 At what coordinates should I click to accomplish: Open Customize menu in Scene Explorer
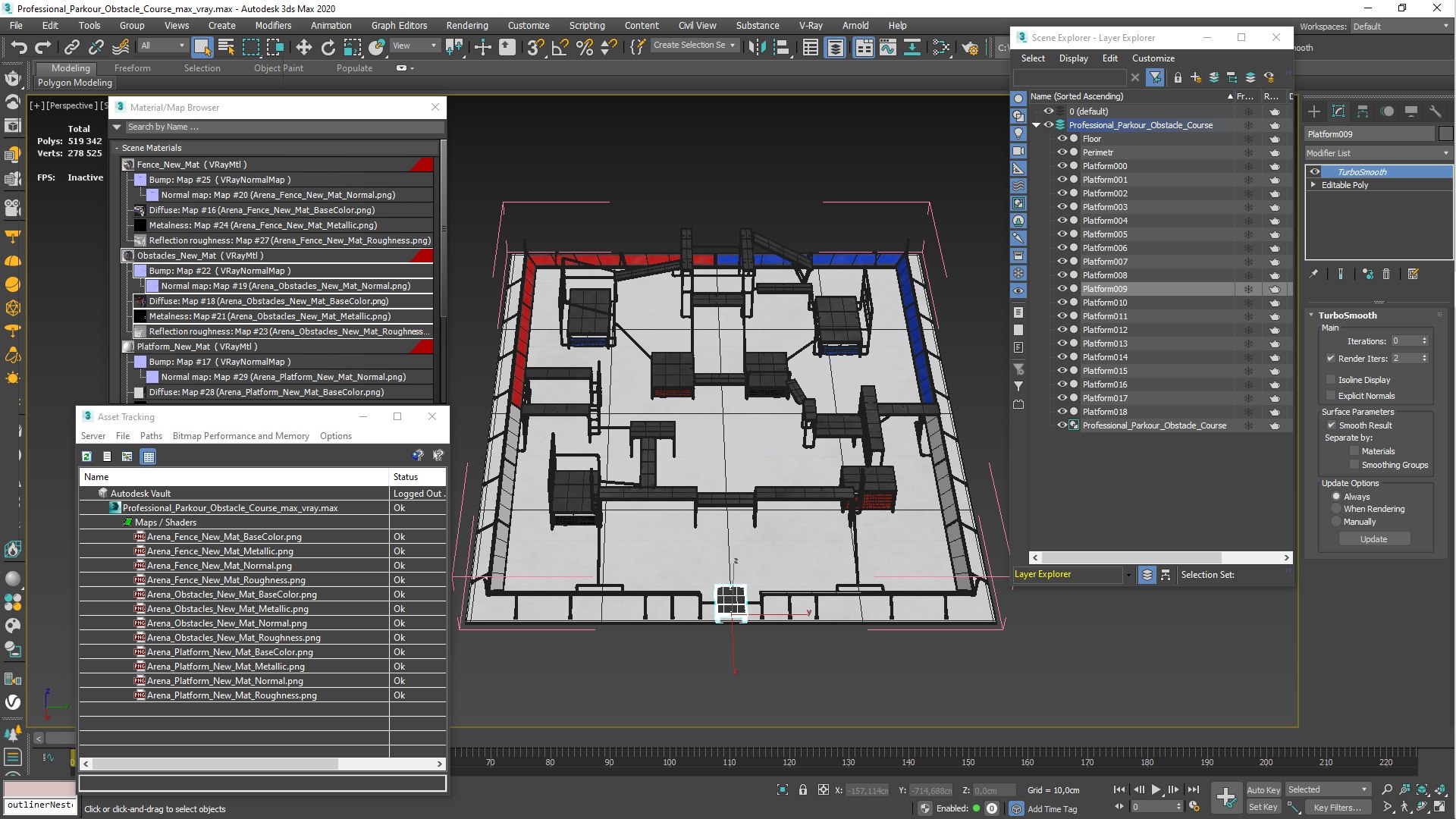pyautogui.click(x=1153, y=58)
